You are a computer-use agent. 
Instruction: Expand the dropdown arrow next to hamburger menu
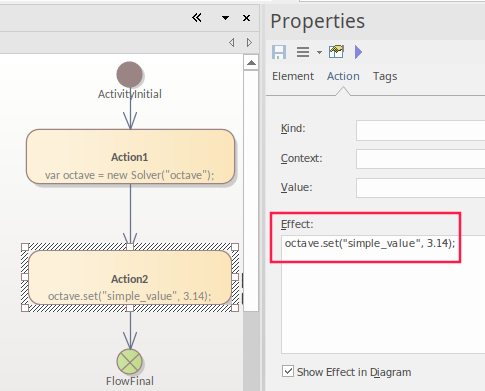pyautogui.click(x=319, y=52)
